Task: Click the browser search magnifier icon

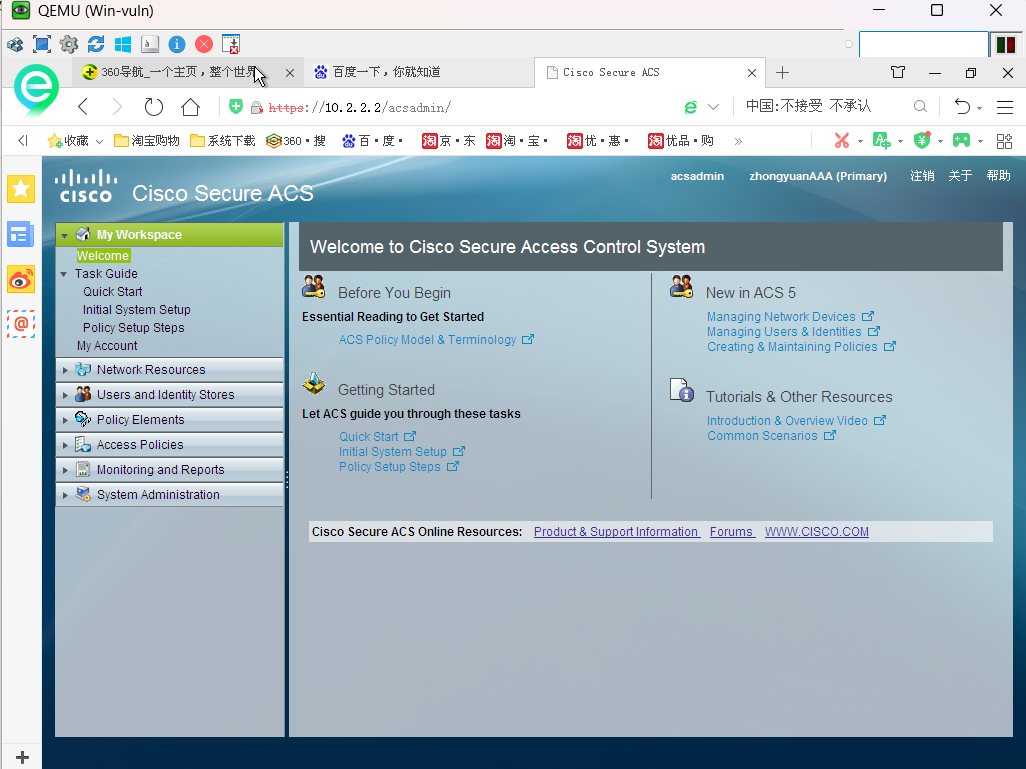Action: click(x=920, y=106)
